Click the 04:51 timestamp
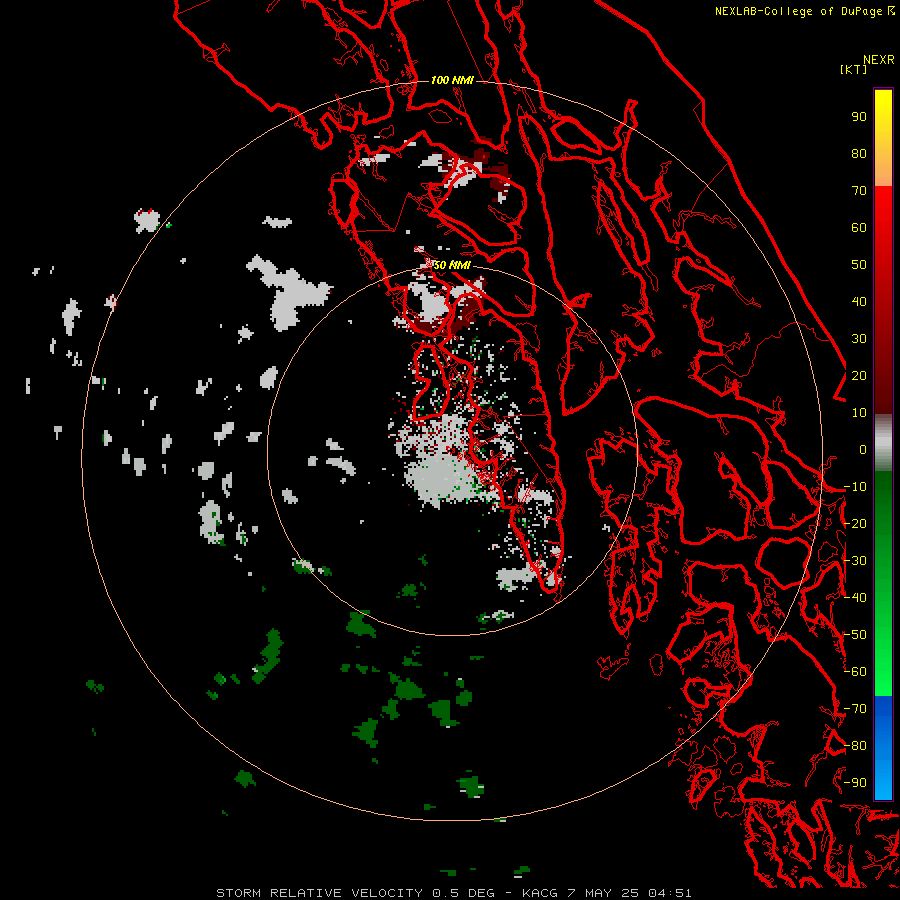Screen dimensions: 900x900 coord(670,893)
